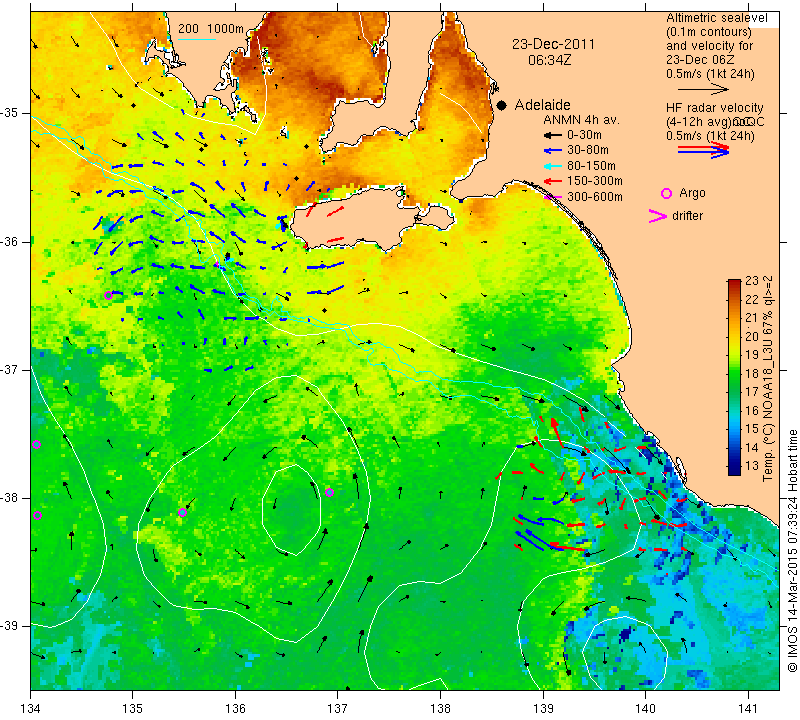Viewport: 800px width, 720px height.
Task: Click the Argo float circle near 134.8E 36.4S
Action: coord(108,295)
